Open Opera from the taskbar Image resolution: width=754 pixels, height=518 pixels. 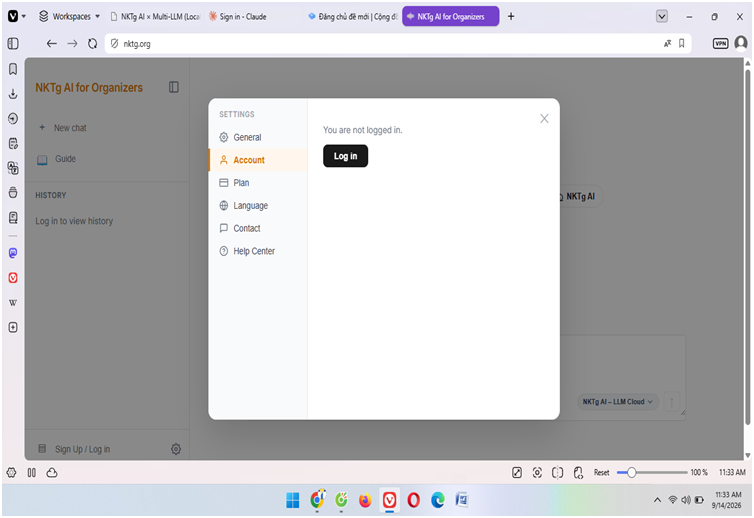click(414, 500)
